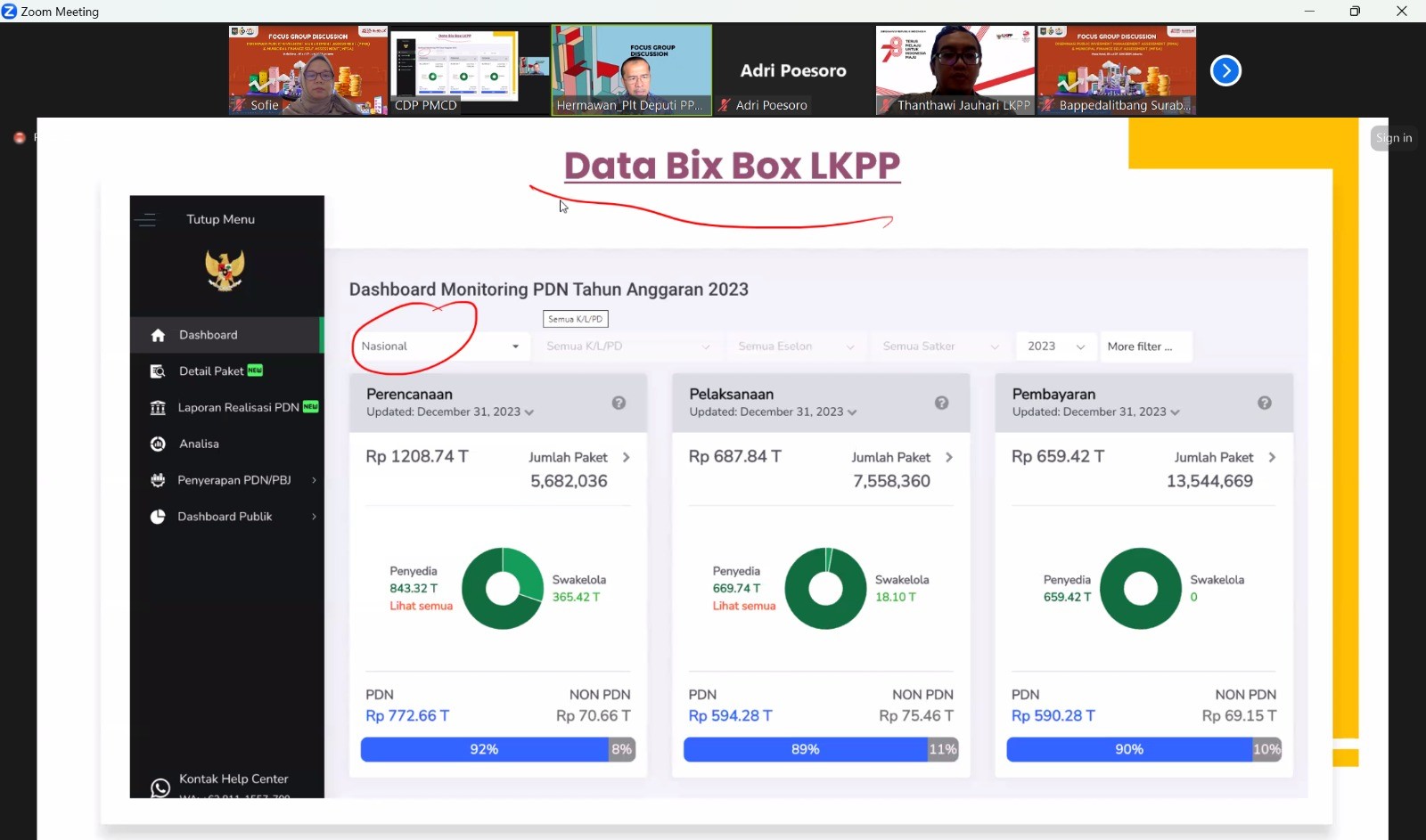Click the muted mic icon on Adri Poesoro tile
The image size is (1426, 840).
click(x=725, y=105)
